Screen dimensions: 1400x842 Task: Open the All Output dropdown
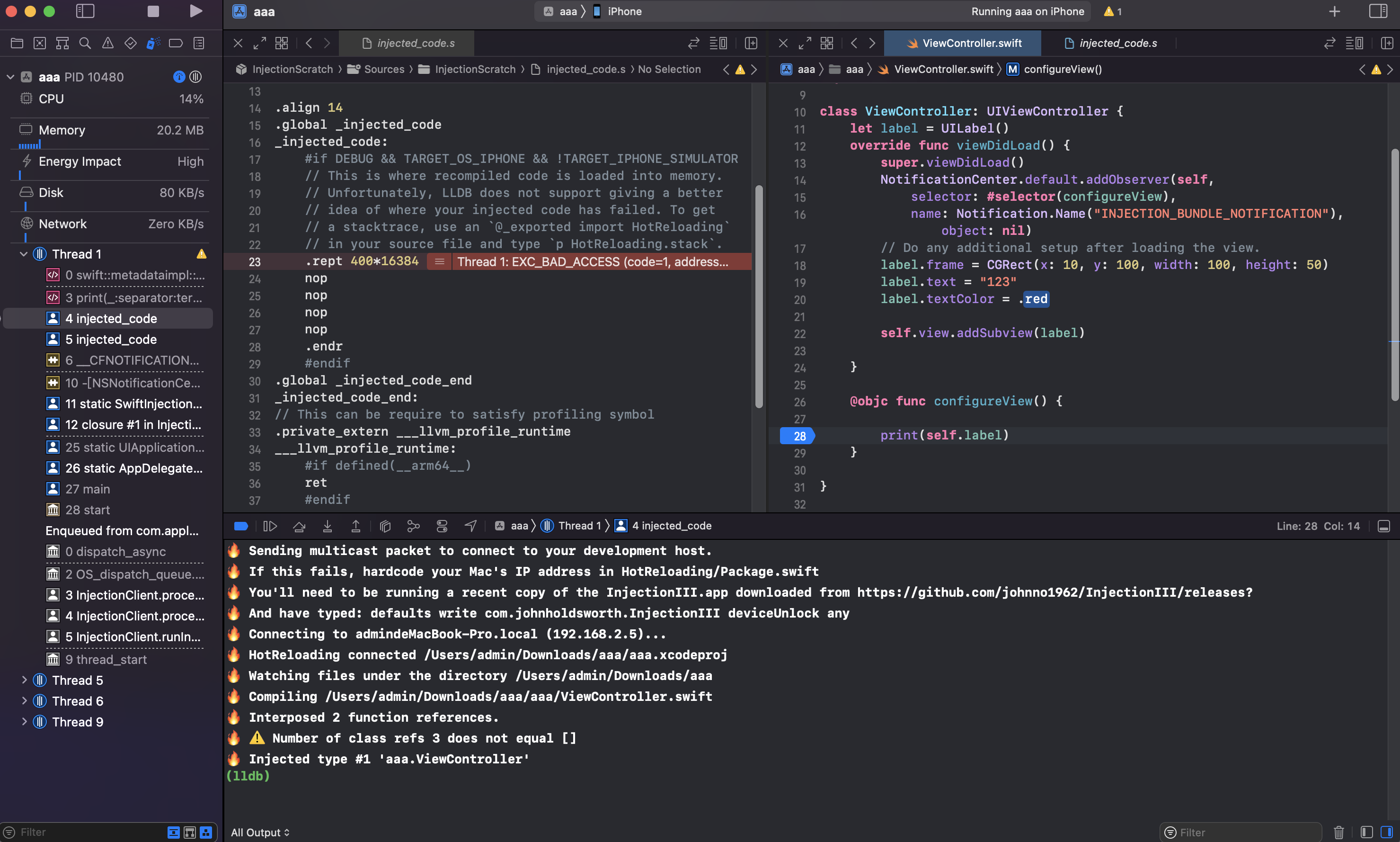click(x=260, y=833)
